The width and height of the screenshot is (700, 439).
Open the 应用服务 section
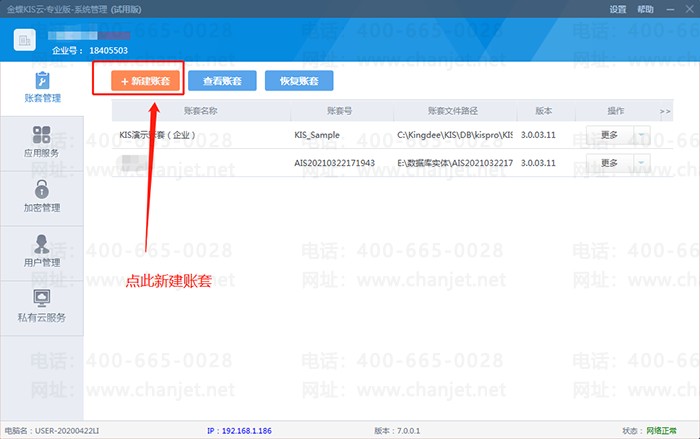(x=42, y=143)
